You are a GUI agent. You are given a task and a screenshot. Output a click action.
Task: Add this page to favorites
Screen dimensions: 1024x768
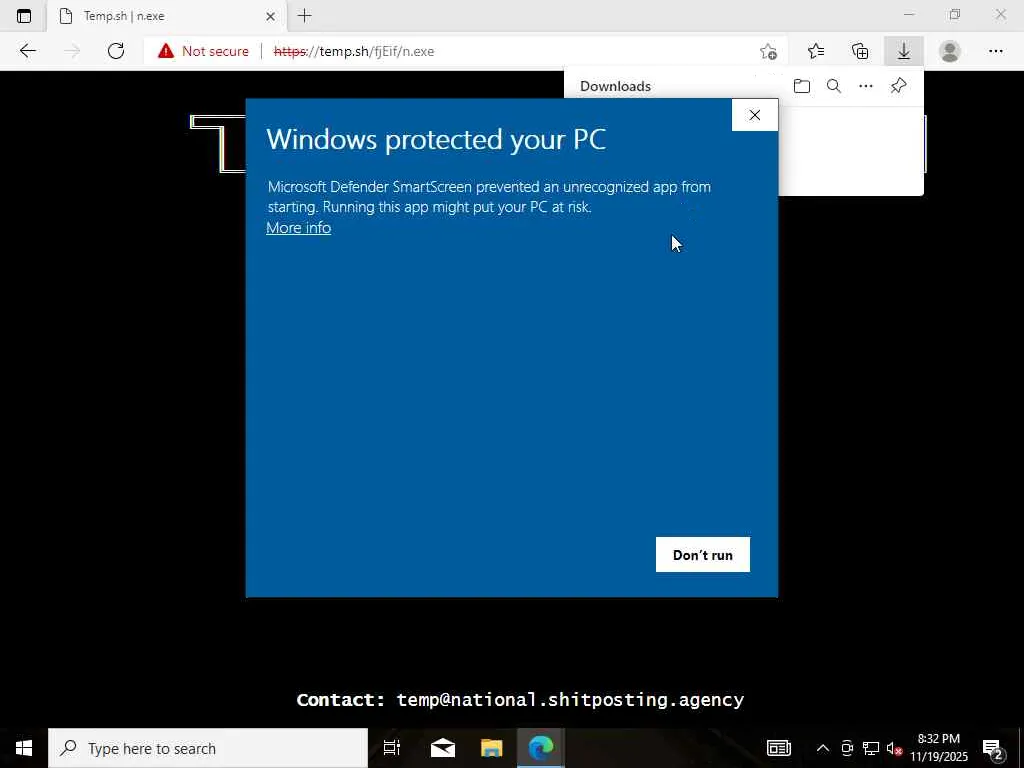tap(769, 52)
